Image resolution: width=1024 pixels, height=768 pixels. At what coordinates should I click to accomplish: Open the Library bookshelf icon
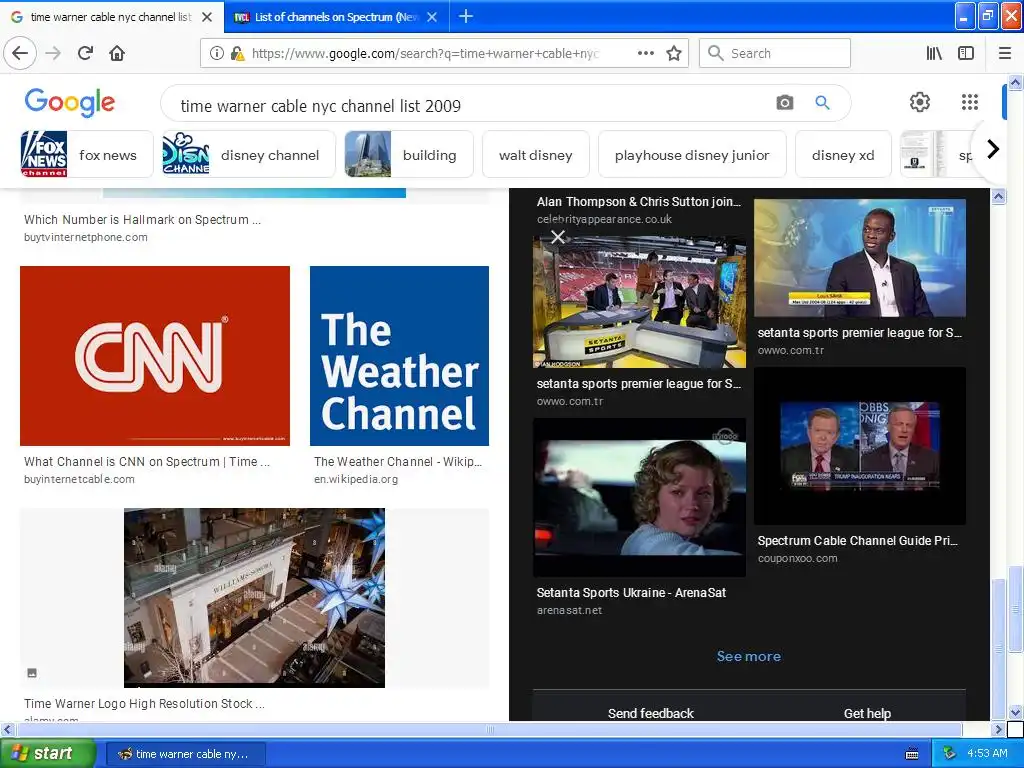pos(934,53)
